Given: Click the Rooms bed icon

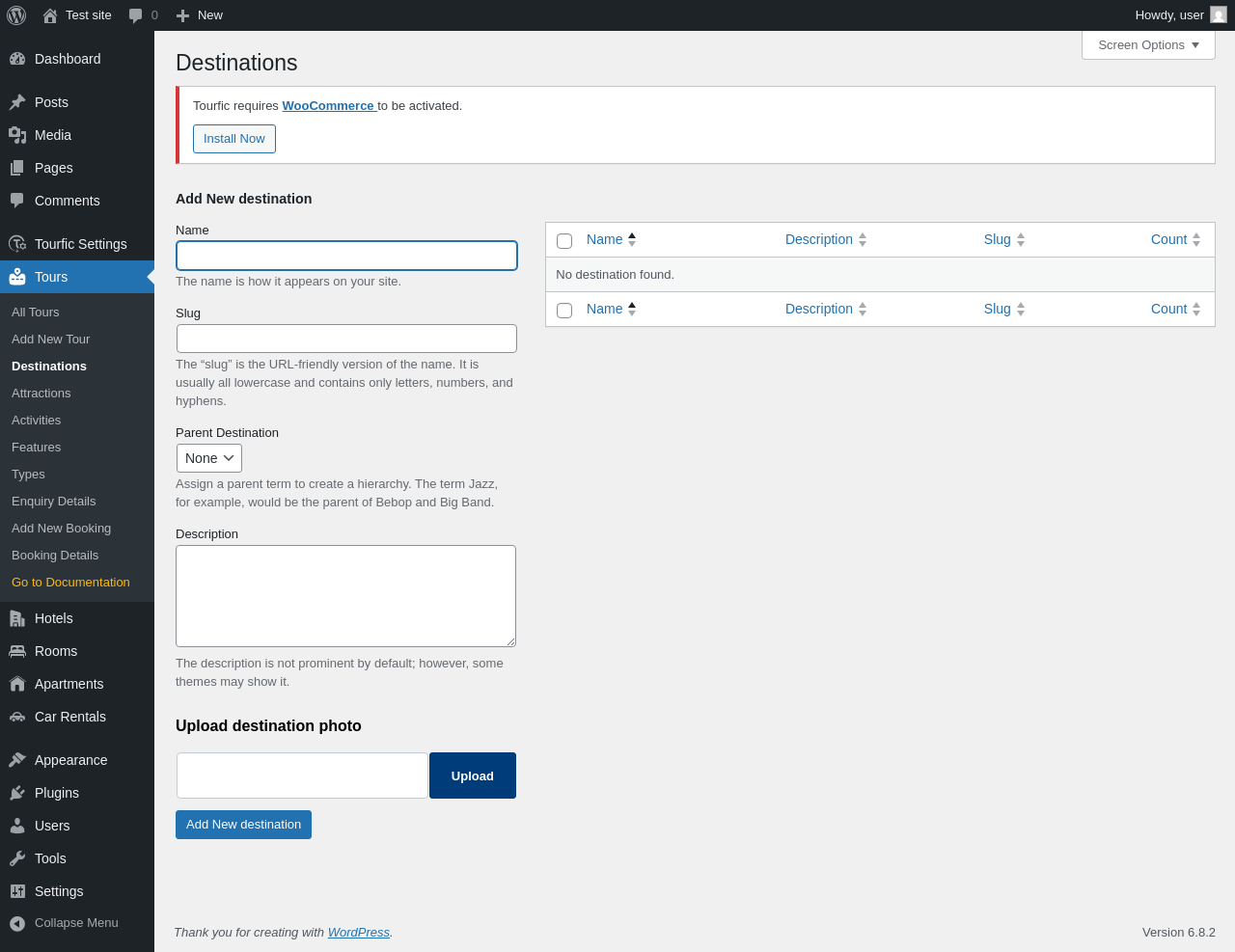Looking at the screenshot, I should (x=17, y=651).
